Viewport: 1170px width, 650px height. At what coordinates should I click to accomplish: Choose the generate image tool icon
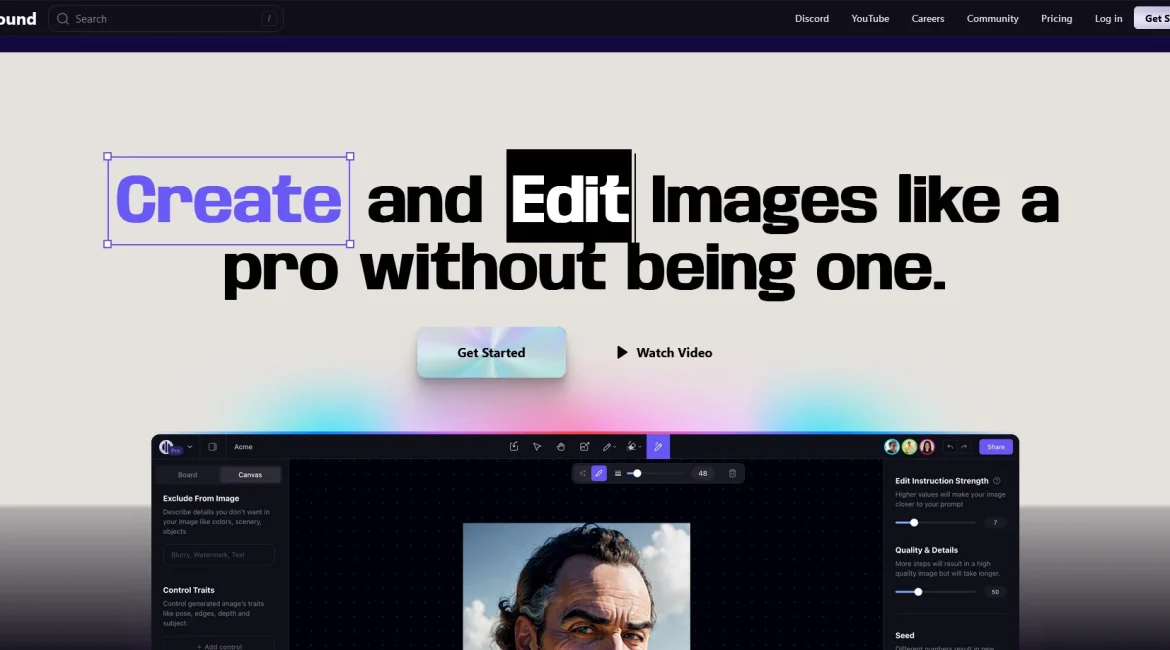(584, 447)
